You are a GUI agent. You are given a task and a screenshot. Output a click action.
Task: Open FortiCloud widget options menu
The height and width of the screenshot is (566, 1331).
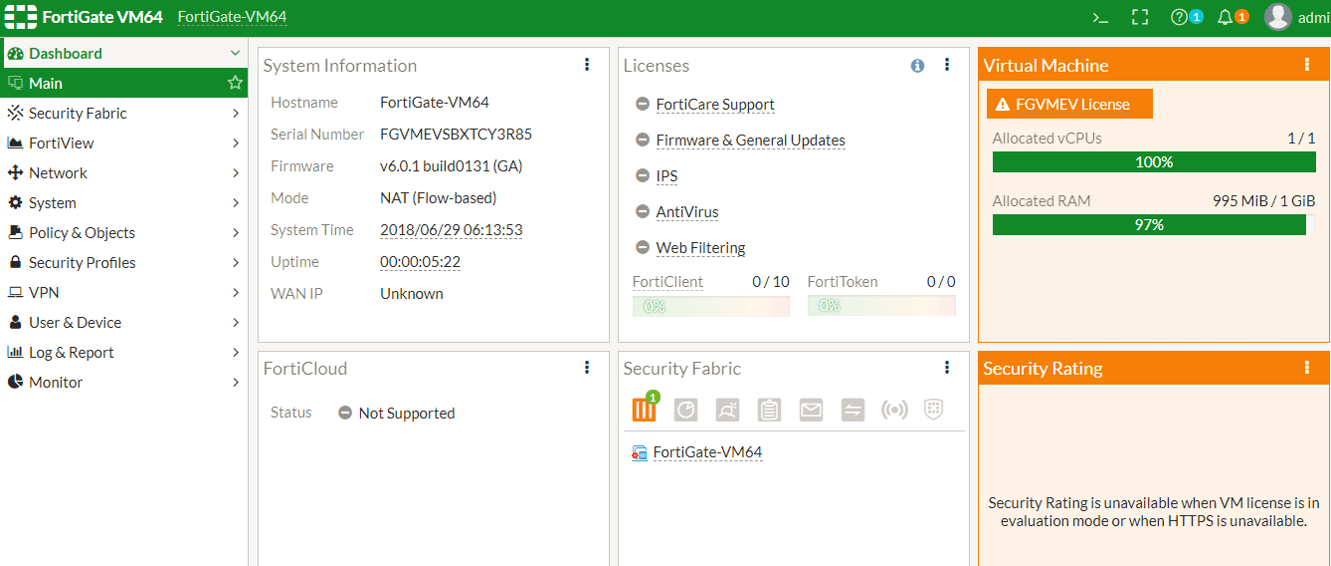[x=587, y=368]
